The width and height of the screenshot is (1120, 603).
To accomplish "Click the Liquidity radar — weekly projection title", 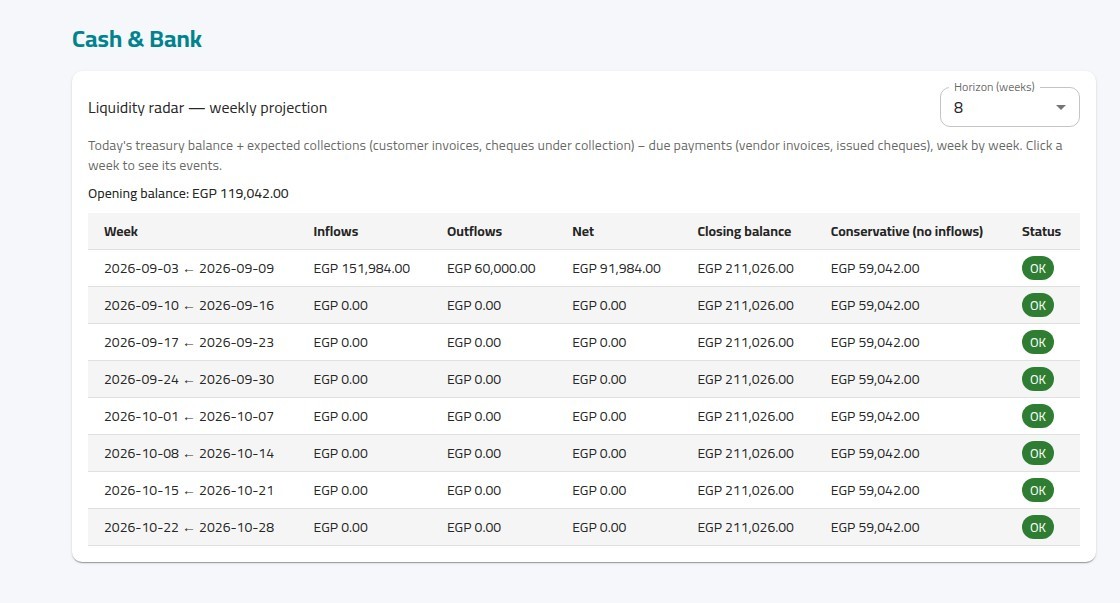I will 207,108.
